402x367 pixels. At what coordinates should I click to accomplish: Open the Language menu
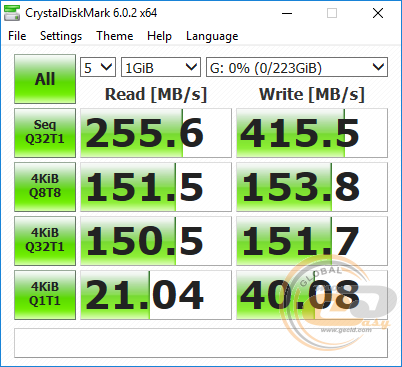(212, 36)
